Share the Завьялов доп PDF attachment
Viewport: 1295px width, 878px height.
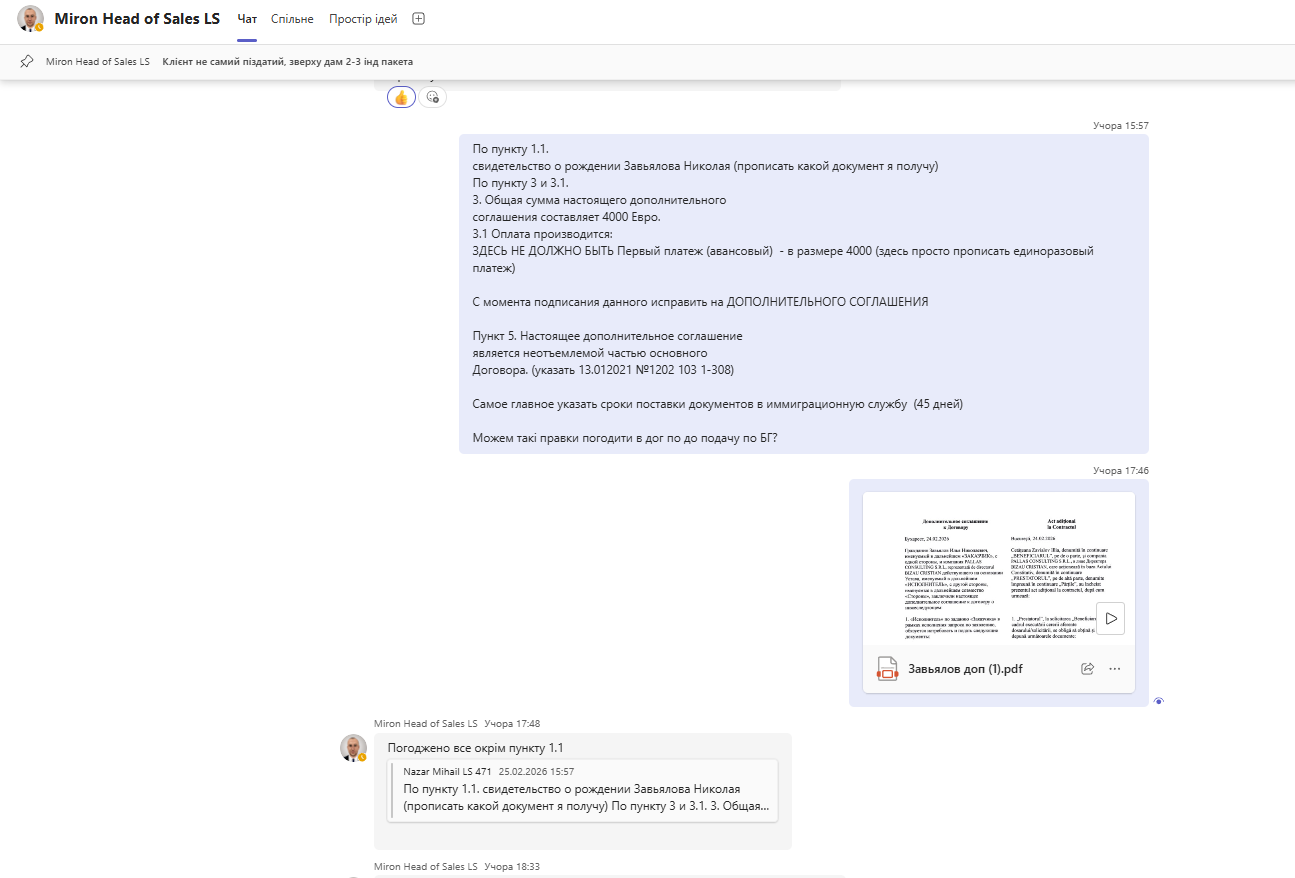click(1087, 669)
